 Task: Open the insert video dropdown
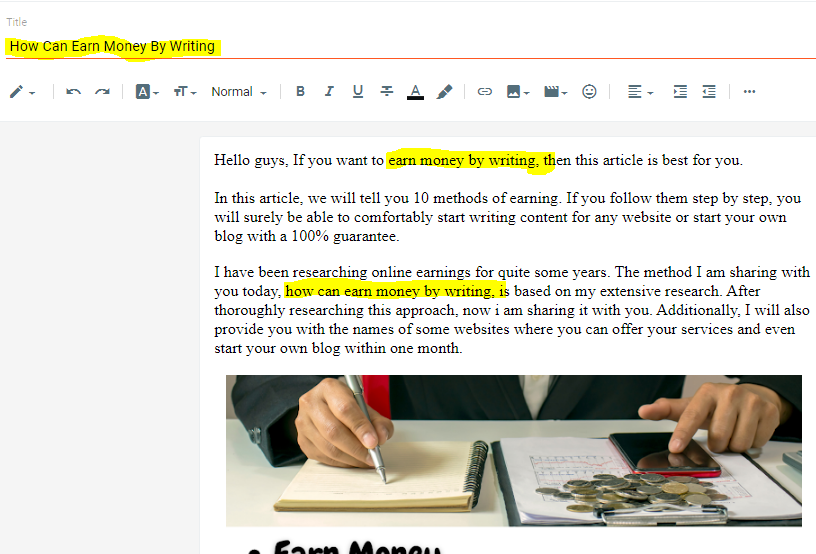(x=555, y=92)
